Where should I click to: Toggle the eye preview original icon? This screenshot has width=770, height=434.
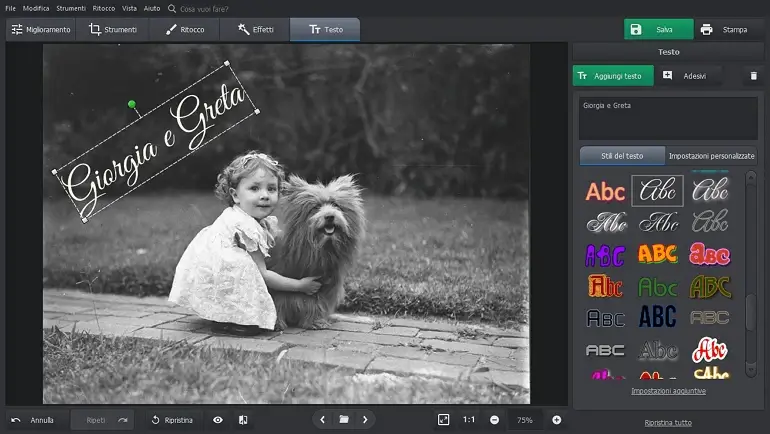click(218, 420)
